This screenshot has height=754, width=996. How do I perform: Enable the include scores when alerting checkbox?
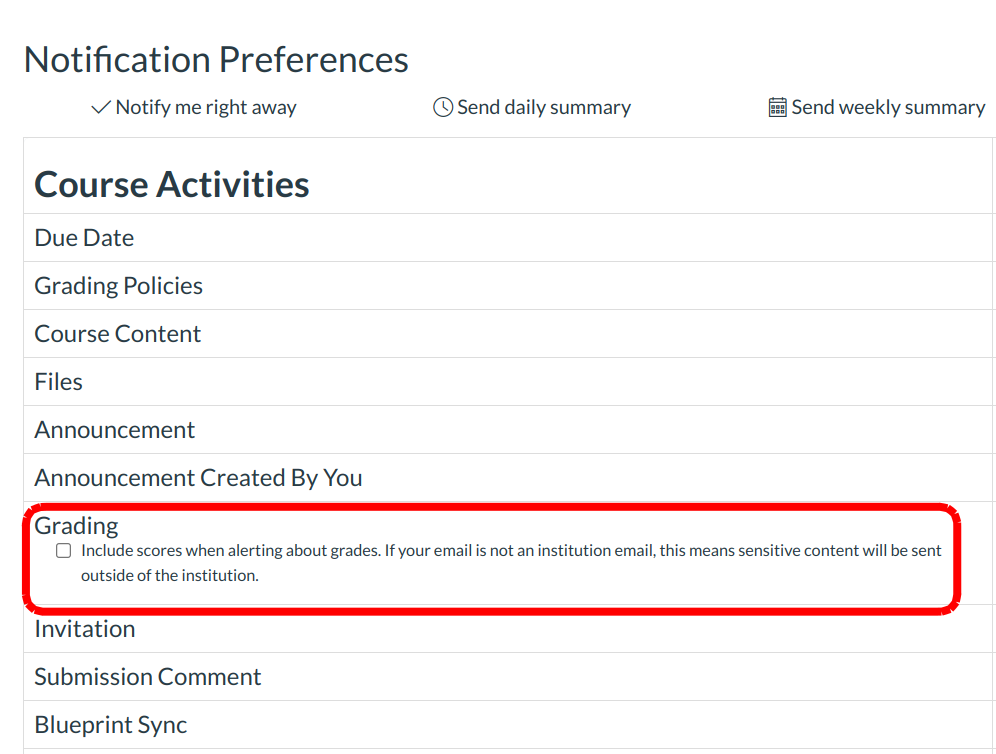(64, 551)
